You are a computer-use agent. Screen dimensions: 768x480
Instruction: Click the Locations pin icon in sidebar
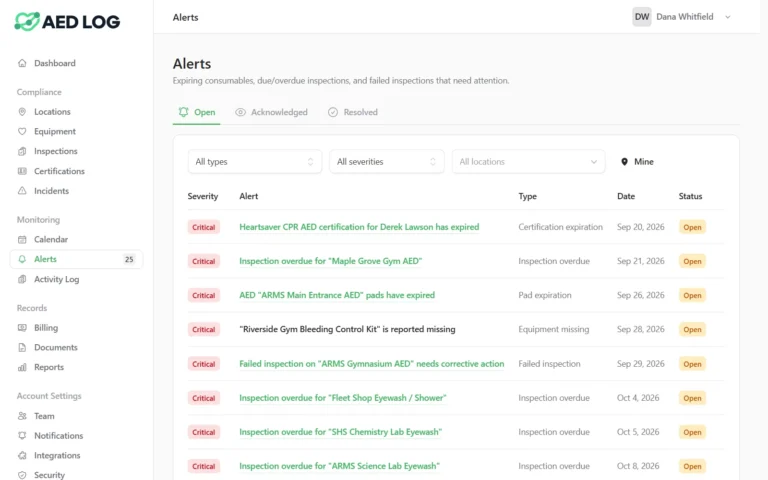point(22,112)
